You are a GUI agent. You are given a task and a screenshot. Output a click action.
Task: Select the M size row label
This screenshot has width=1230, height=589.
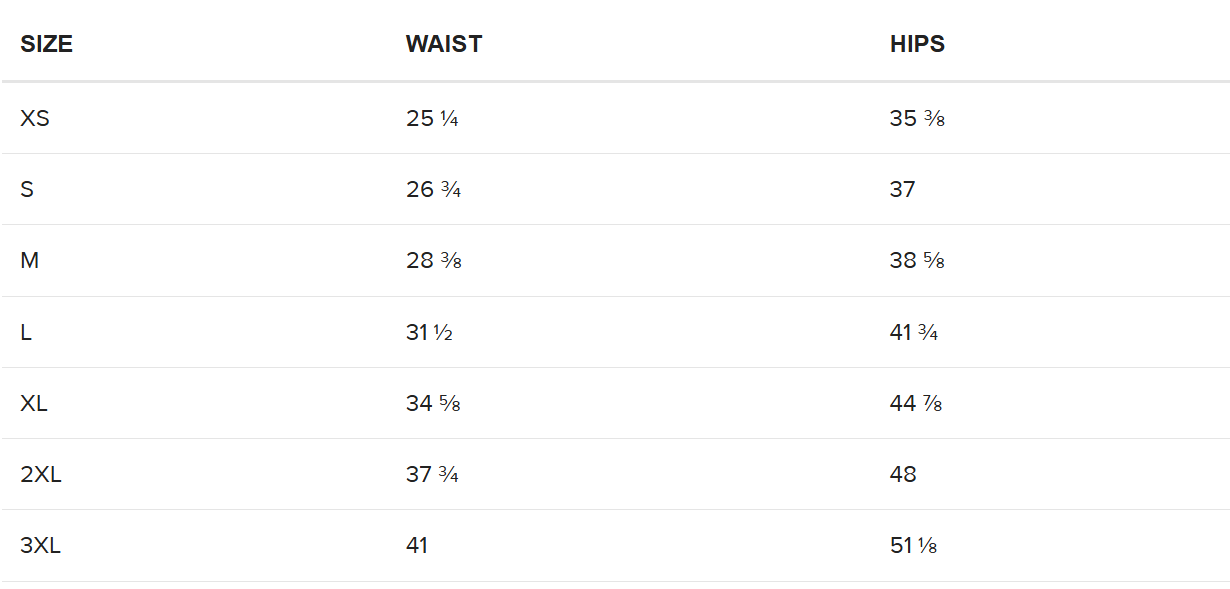pos(30,260)
